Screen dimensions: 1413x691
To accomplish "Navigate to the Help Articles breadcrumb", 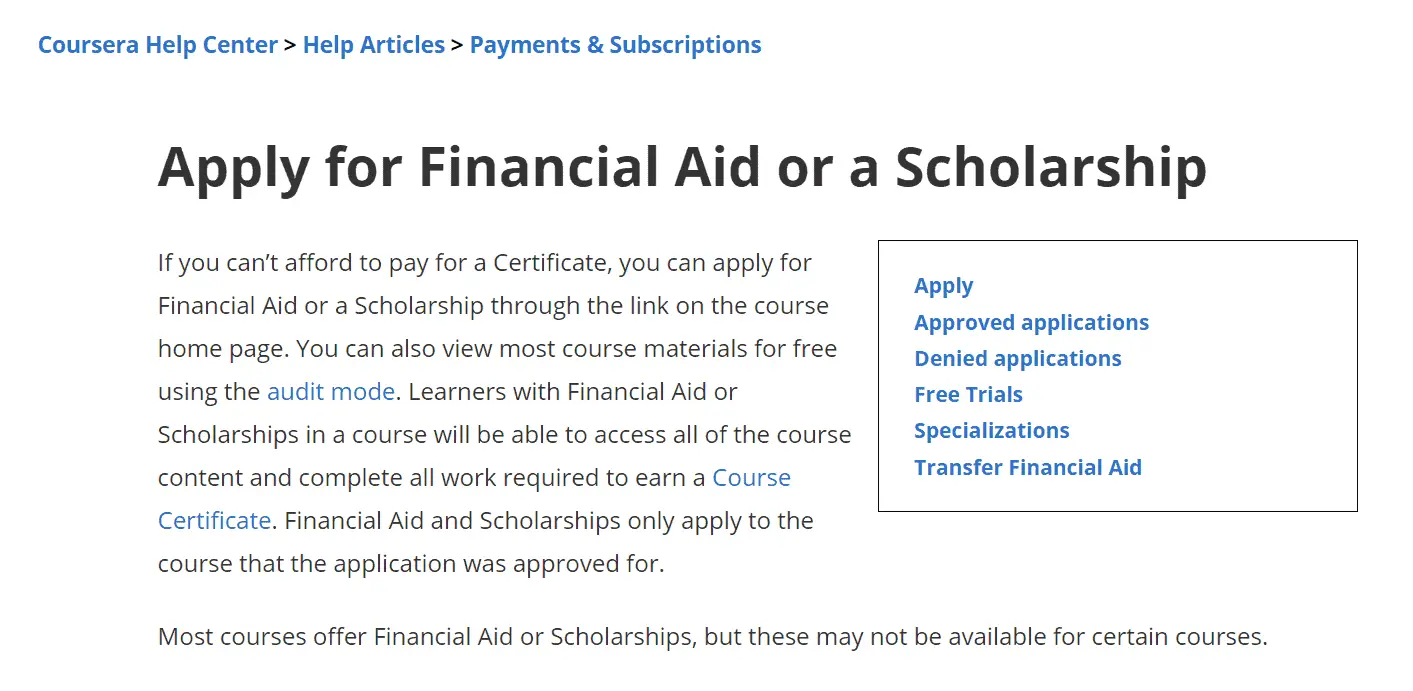I will [373, 44].
